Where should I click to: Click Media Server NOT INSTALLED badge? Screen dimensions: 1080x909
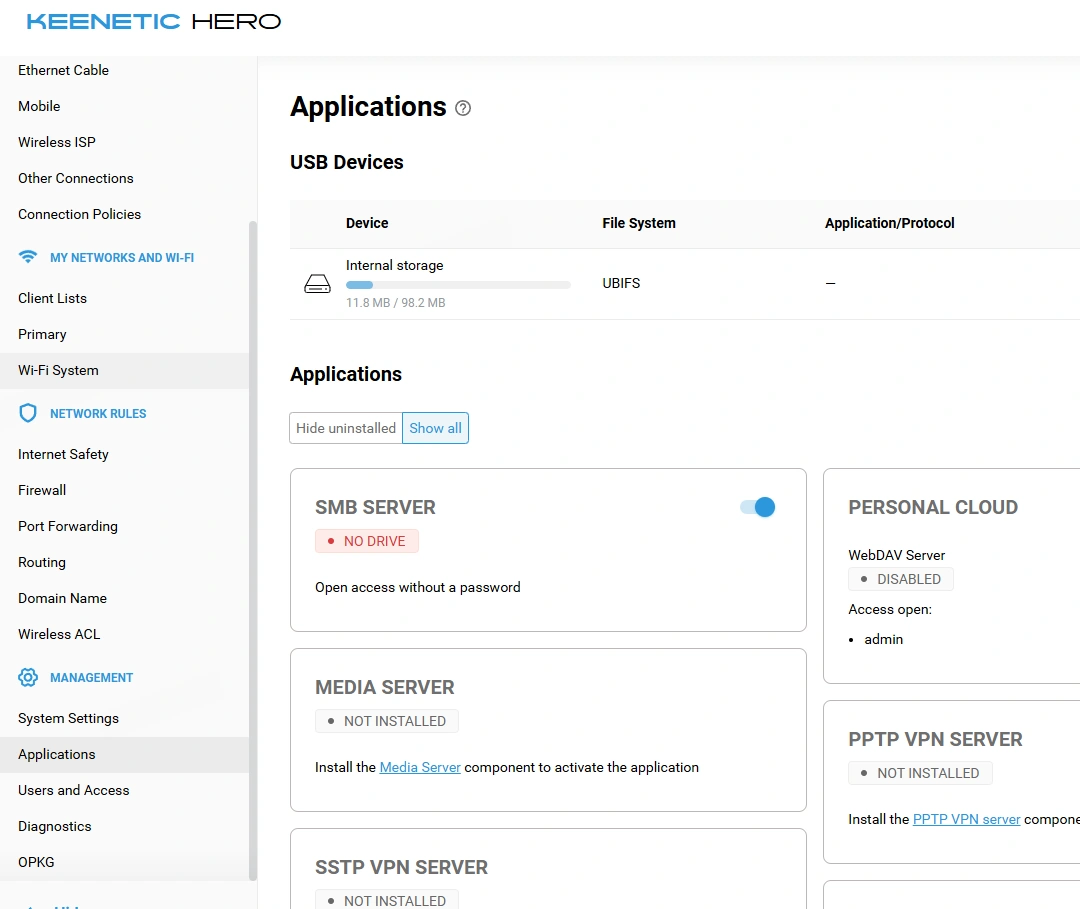point(387,721)
